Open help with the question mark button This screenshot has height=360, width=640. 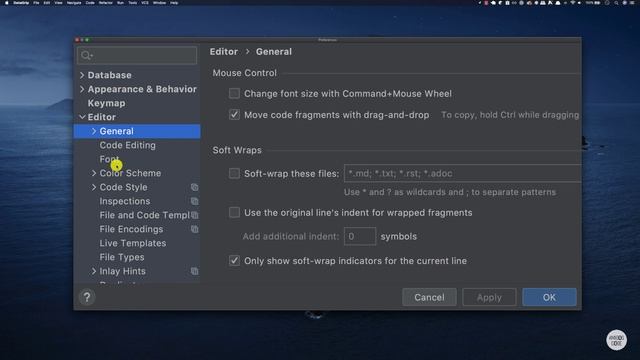click(87, 297)
